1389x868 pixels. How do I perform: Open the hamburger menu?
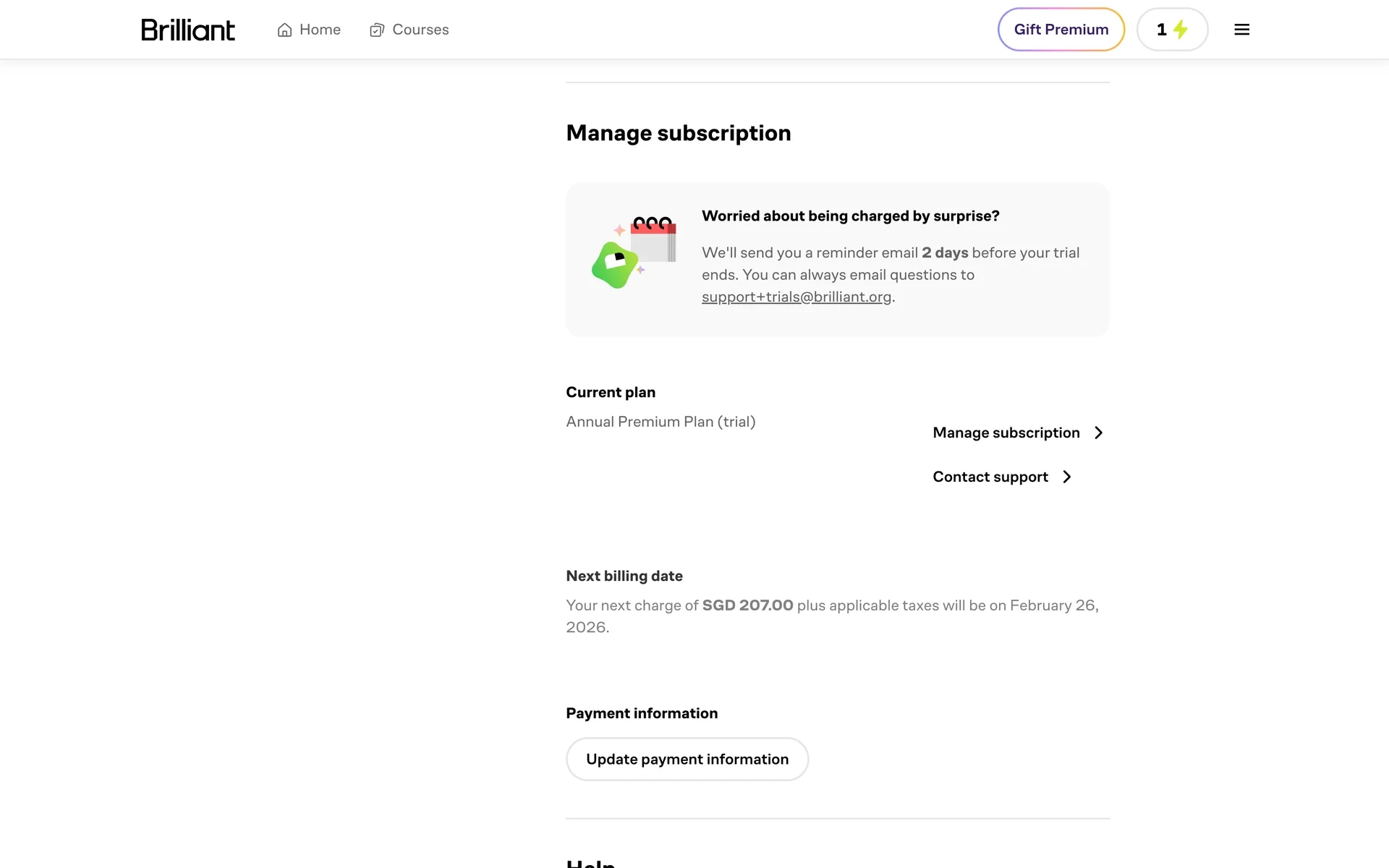[x=1241, y=30]
